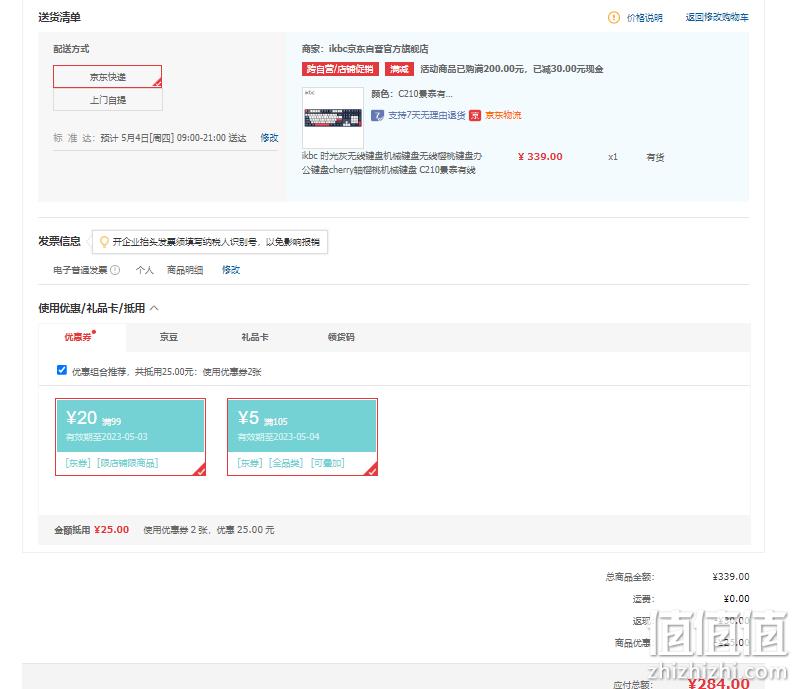The image size is (797, 689).
Task: Click the 有货 stock status
Action: coord(655,157)
